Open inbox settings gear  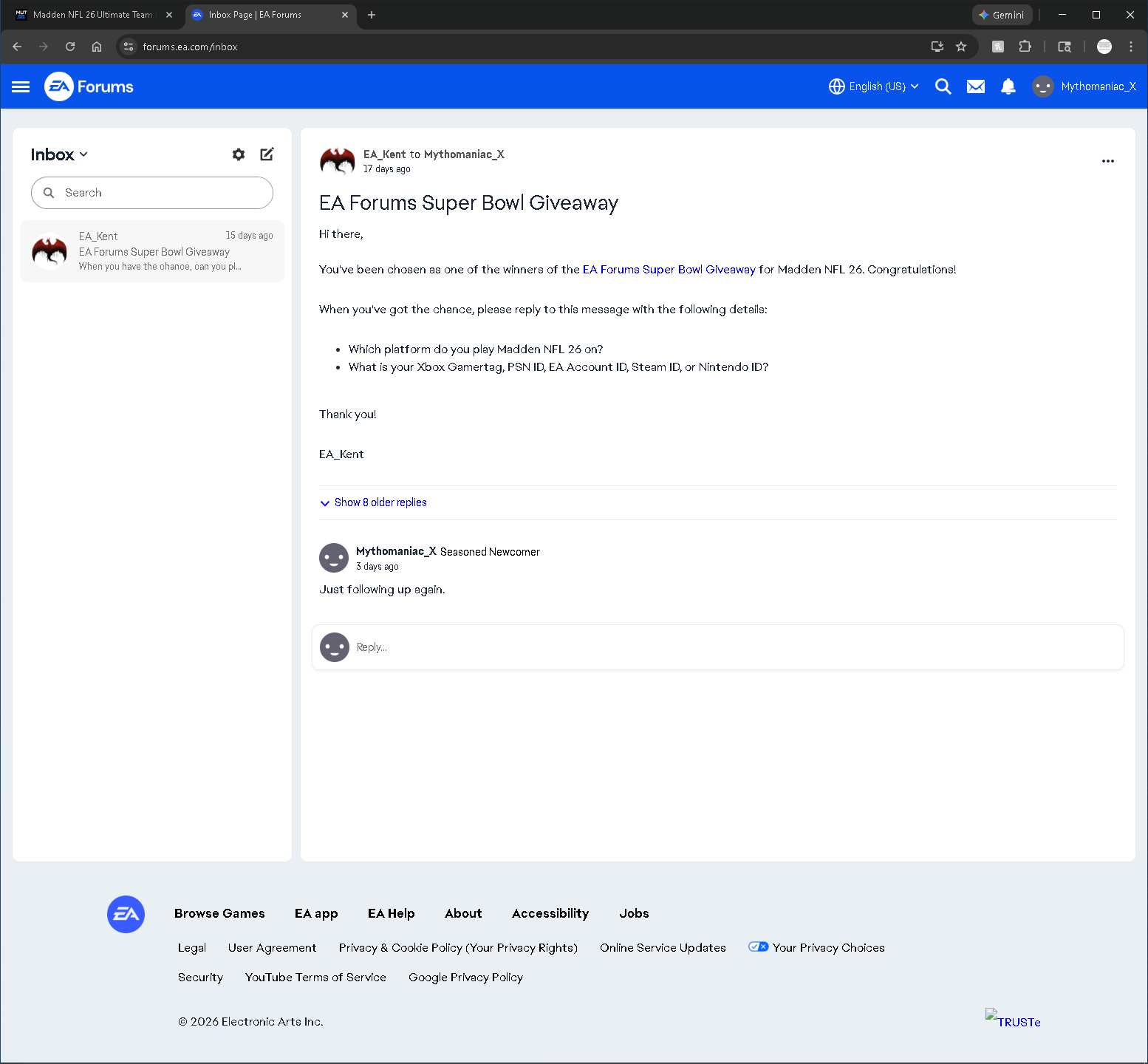239,154
